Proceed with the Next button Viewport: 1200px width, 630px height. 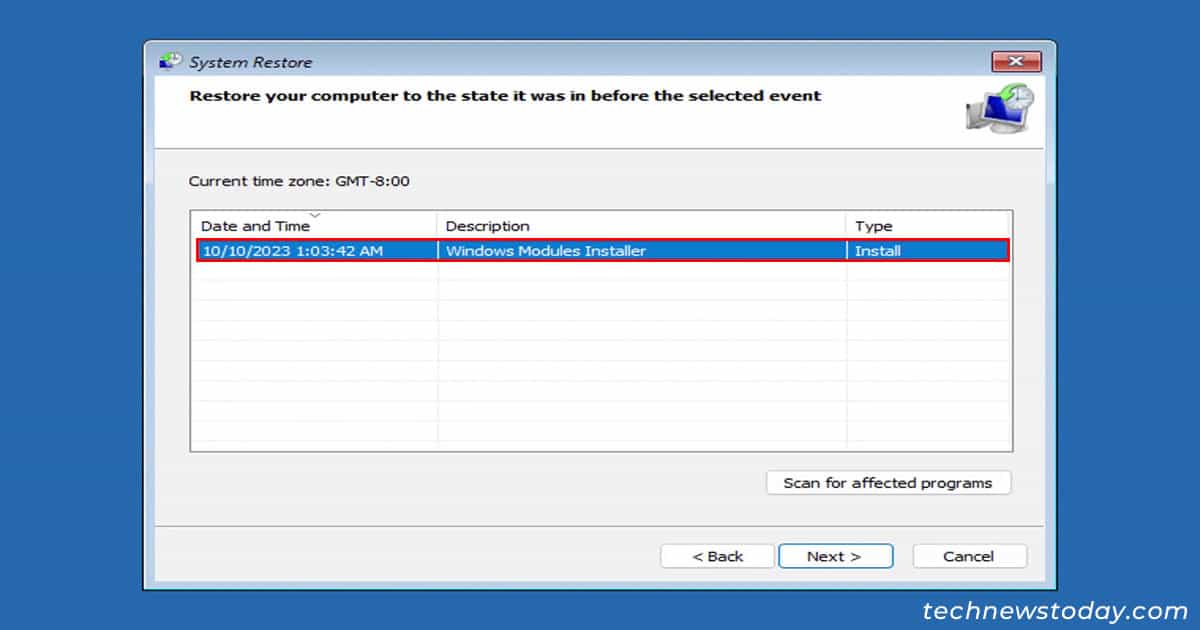point(835,556)
